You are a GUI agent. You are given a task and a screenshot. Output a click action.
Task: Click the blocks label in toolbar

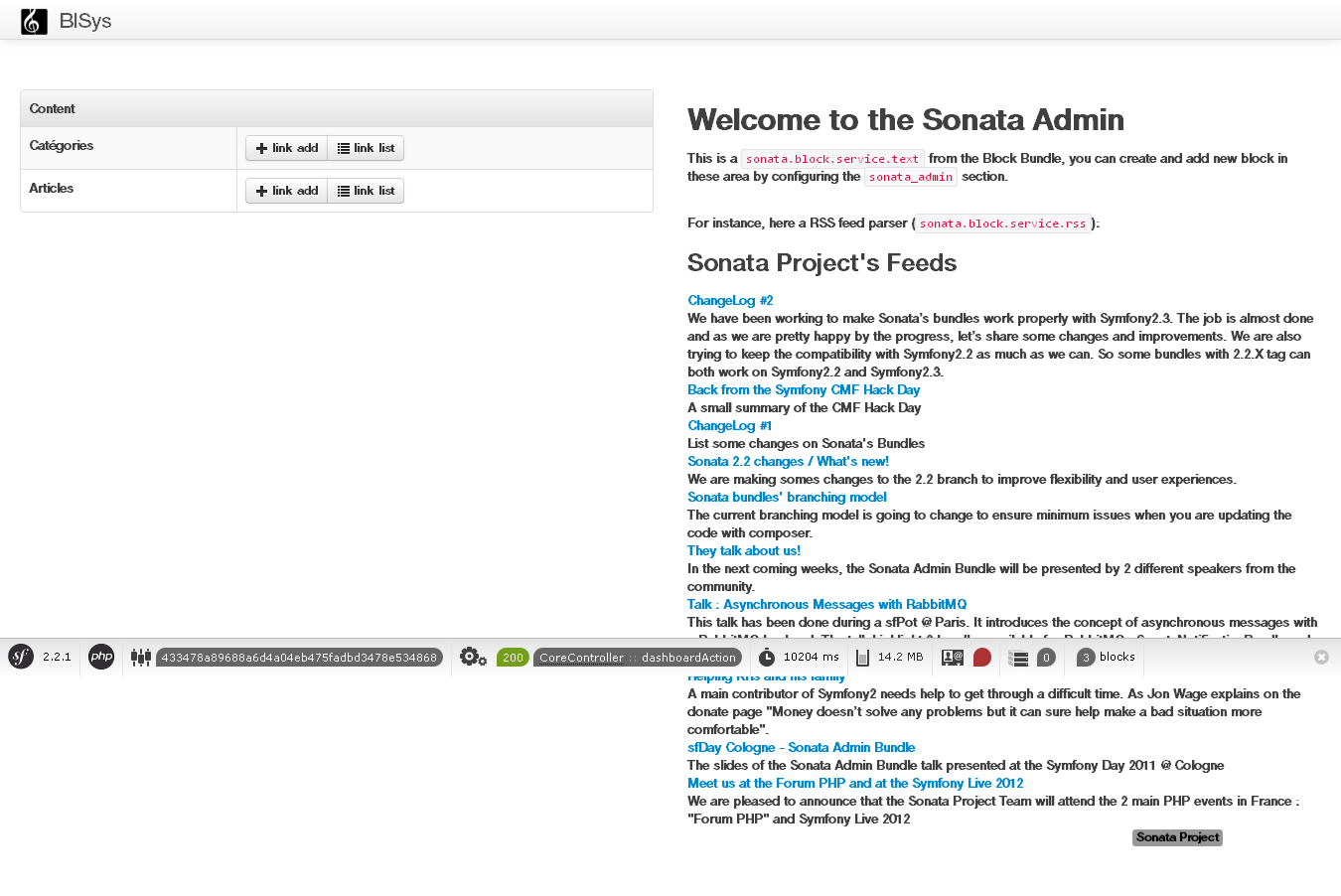click(1117, 657)
